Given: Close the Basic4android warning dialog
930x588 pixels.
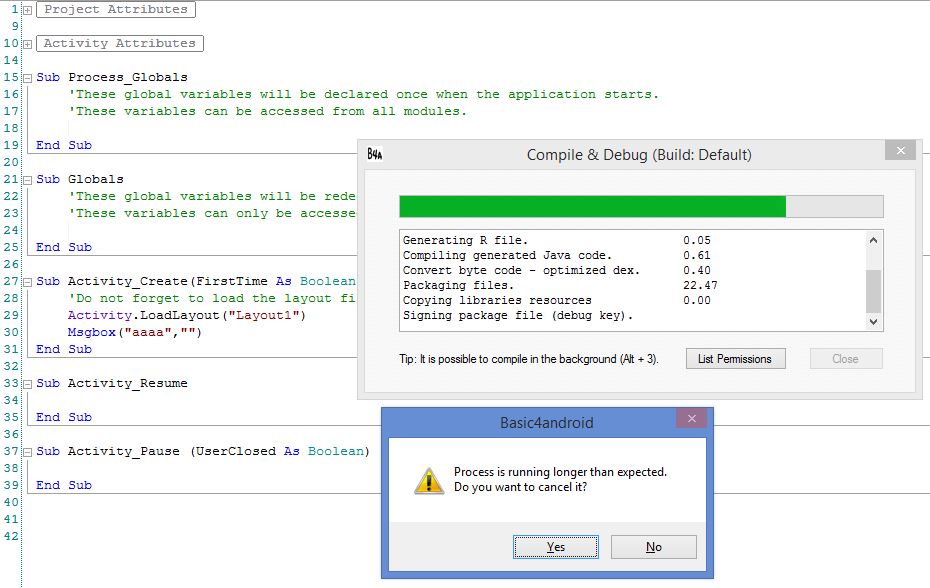Looking at the screenshot, I should pyautogui.click(x=692, y=418).
